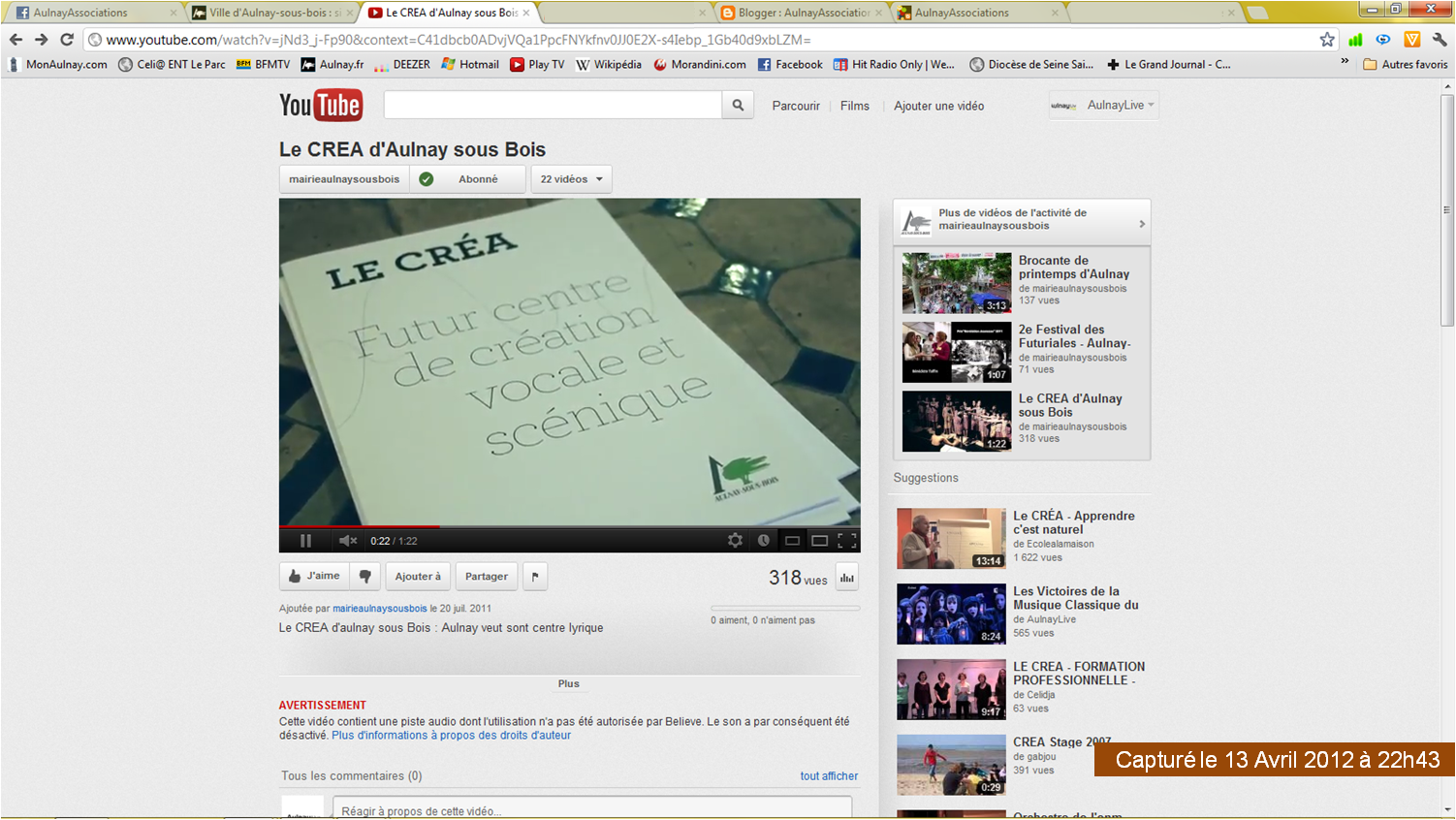Open Wikipédia bookmark
This screenshot has width=1456, height=820.
pyautogui.click(x=609, y=65)
